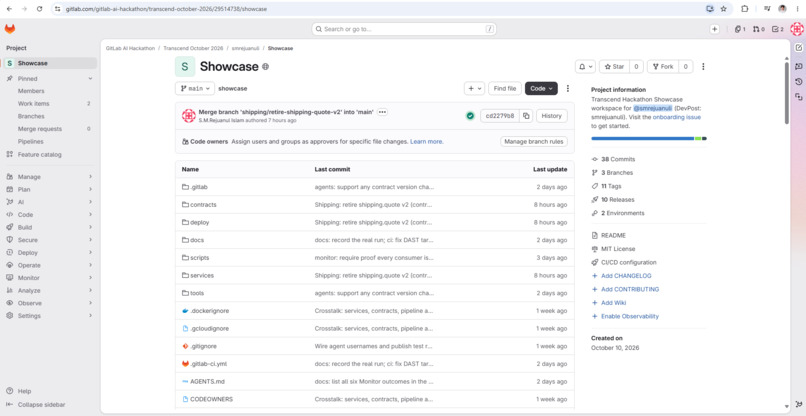Click Manage branch rules button
The image size is (806, 416).
[x=534, y=141]
